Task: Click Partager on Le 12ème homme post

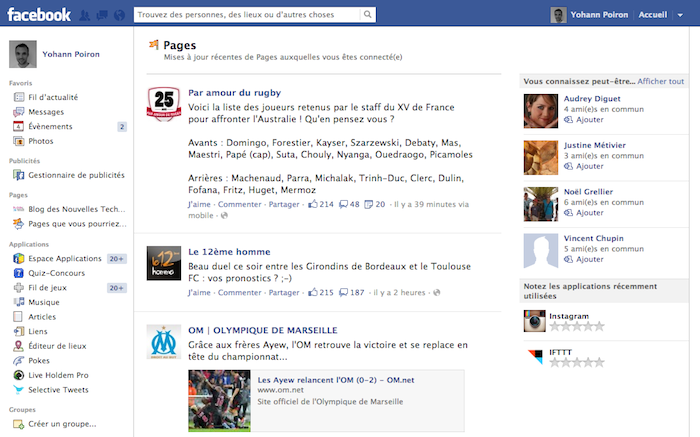Action: pyautogui.click(x=284, y=293)
